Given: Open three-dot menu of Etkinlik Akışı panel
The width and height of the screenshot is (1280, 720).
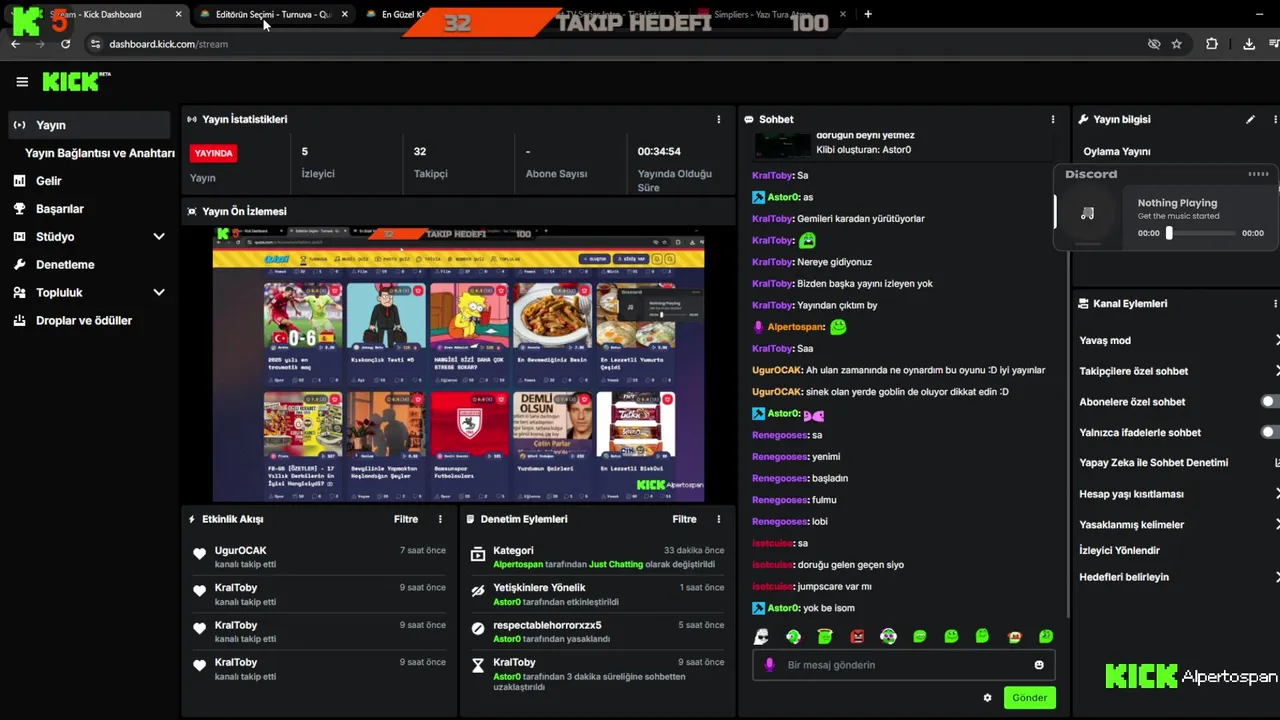Looking at the screenshot, I should point(440,519).
